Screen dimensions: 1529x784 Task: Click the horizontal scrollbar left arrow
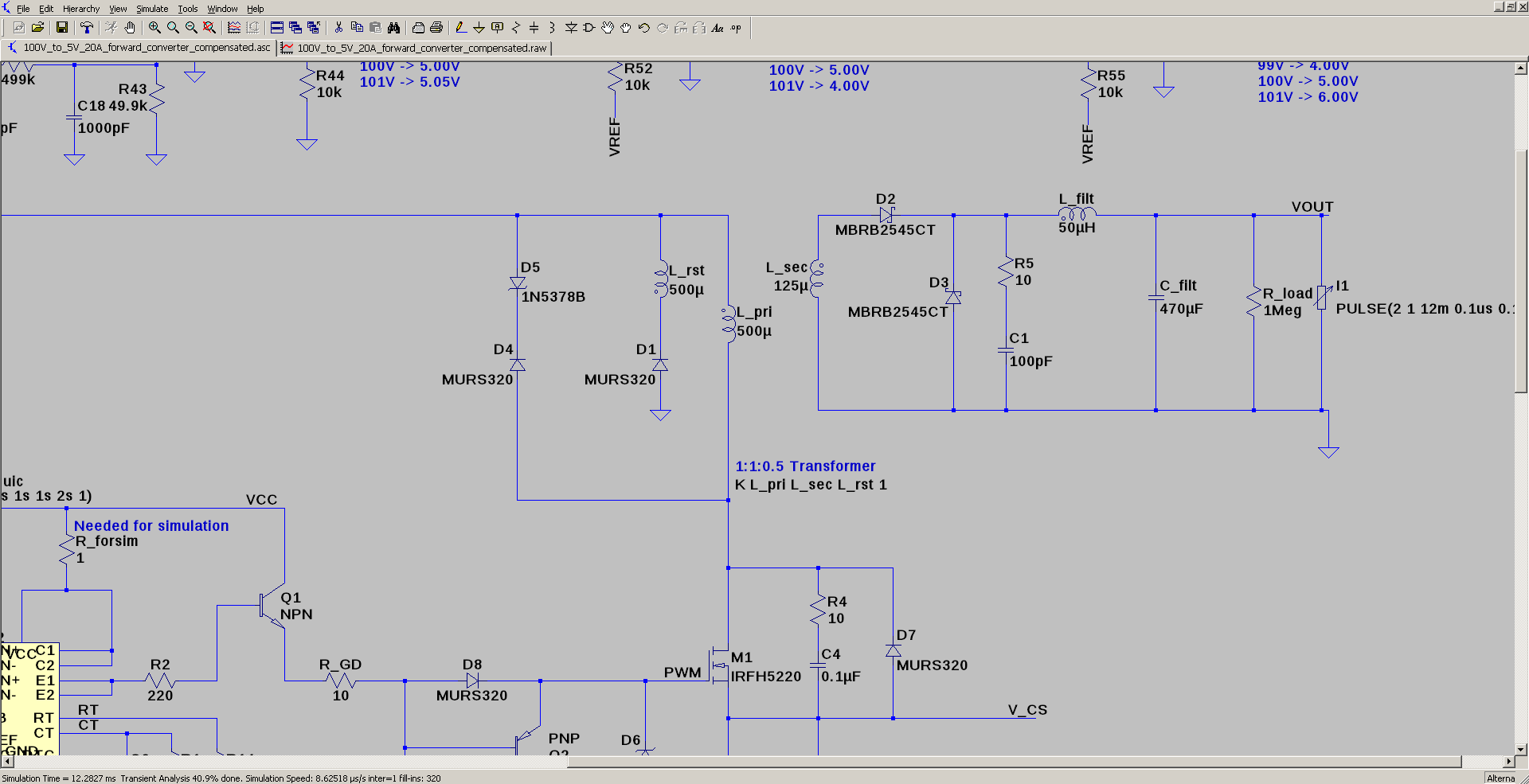point(6,762)
